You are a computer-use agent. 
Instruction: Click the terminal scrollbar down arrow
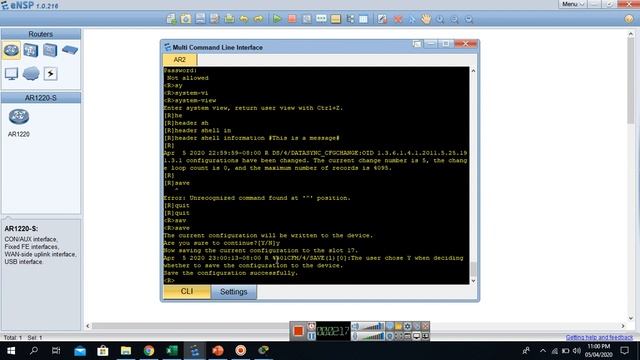coord(473,281)
